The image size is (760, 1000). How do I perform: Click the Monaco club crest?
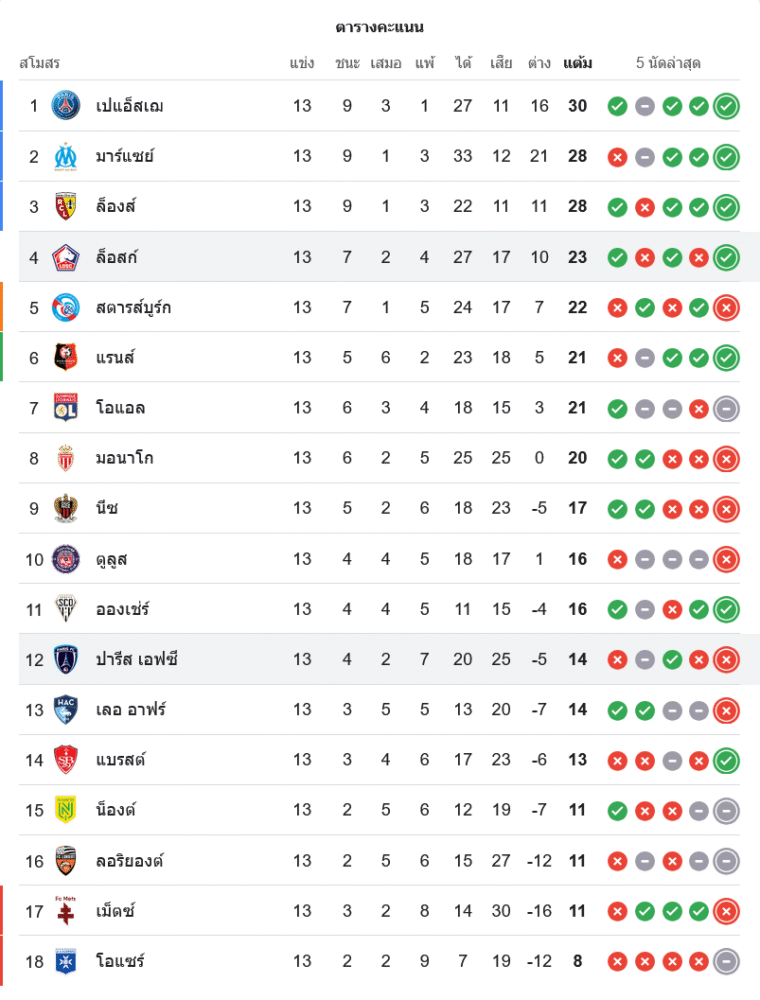(66, 458)
